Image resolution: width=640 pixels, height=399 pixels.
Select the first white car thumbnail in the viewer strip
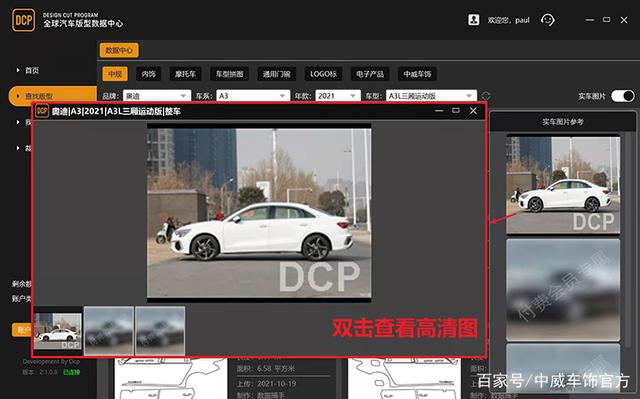[58, 331]
